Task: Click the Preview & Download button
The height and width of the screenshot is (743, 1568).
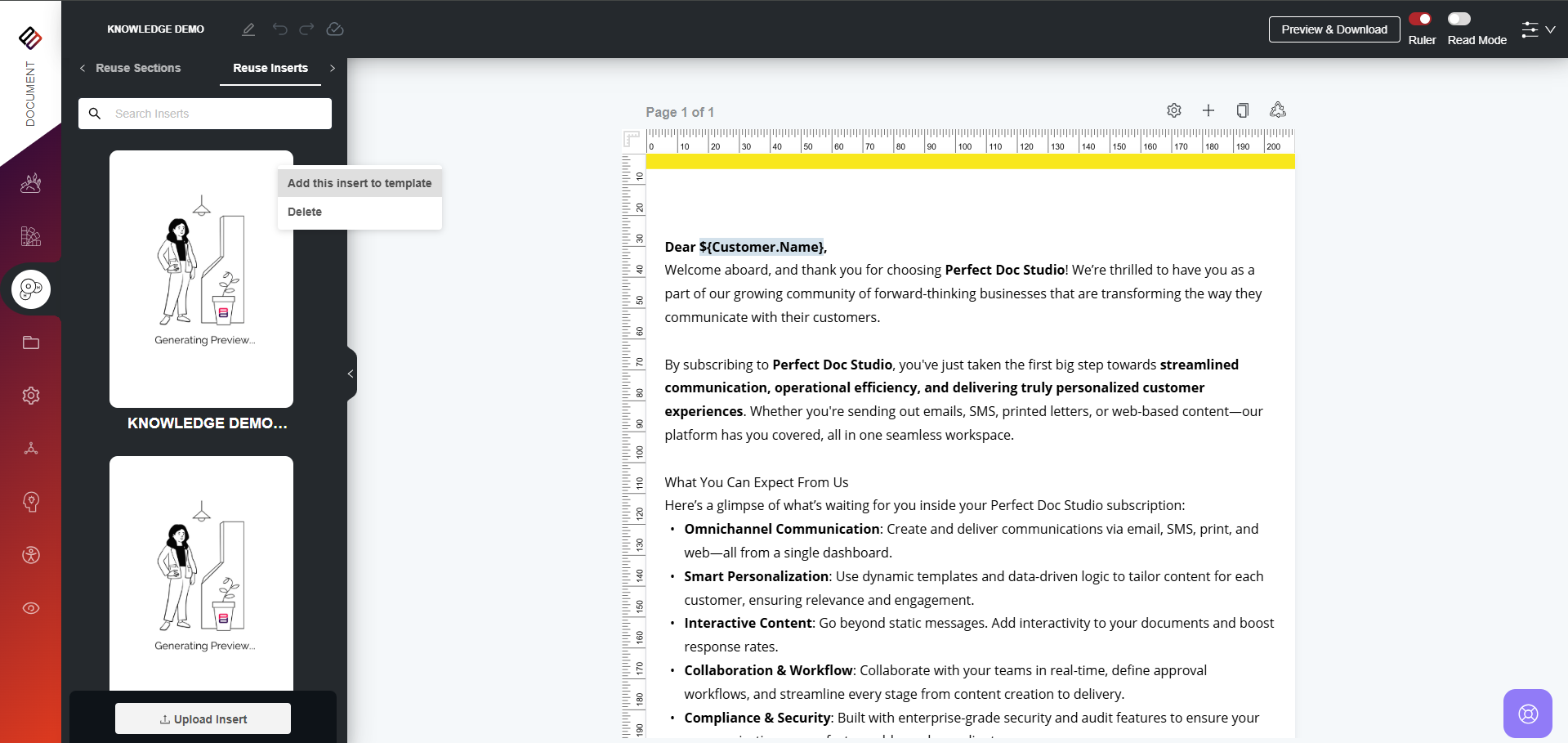Action: pyautogui.click(x=1333, y=29)
